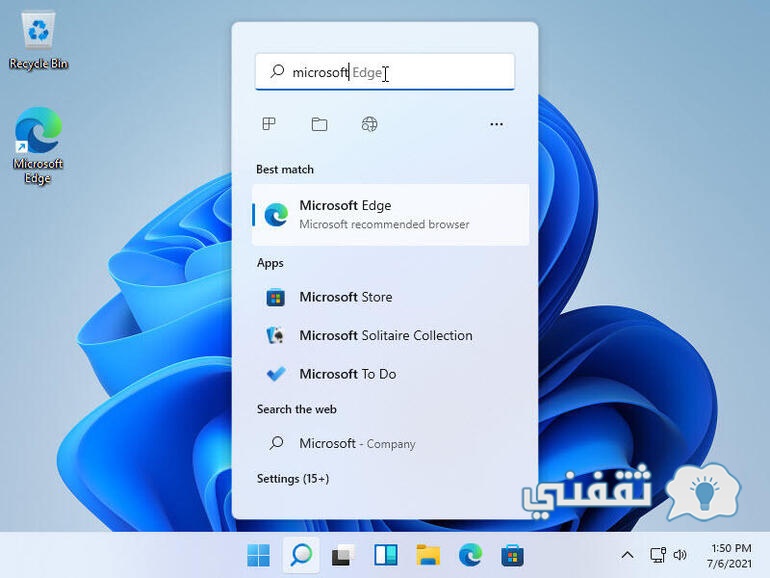Open the more options ellipsis menu
This screenshot has height=578, width=770.
pyautogui.click(x=496, y=124)
